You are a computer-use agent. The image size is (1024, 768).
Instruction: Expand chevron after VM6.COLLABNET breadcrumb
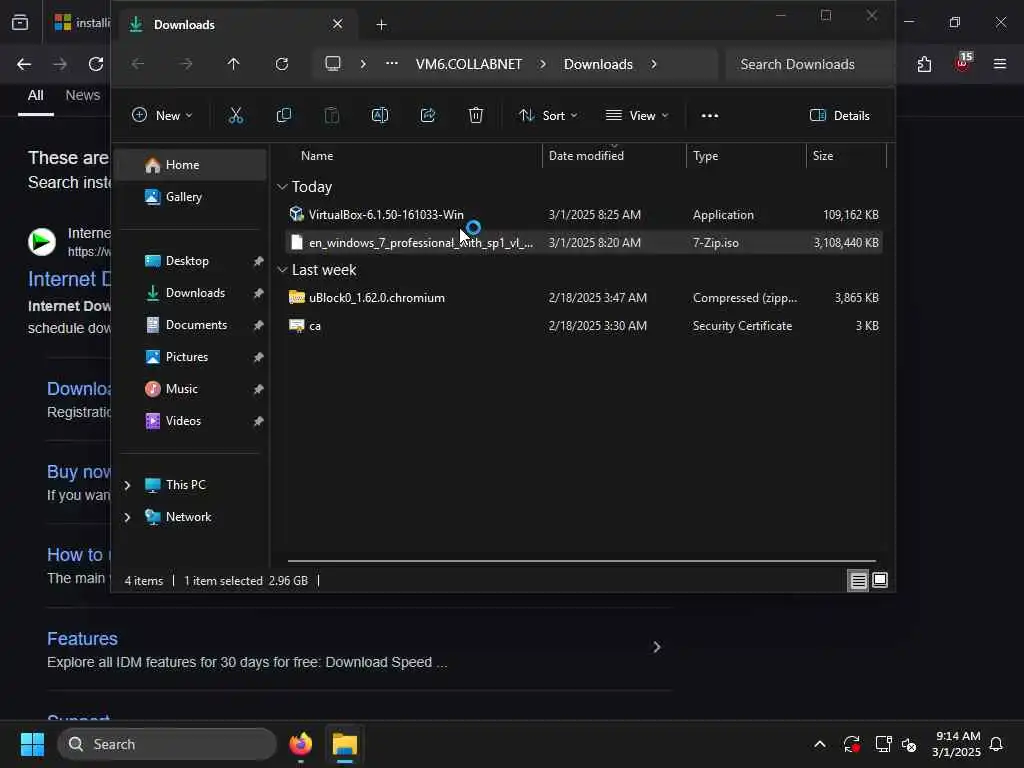(543, 64)
